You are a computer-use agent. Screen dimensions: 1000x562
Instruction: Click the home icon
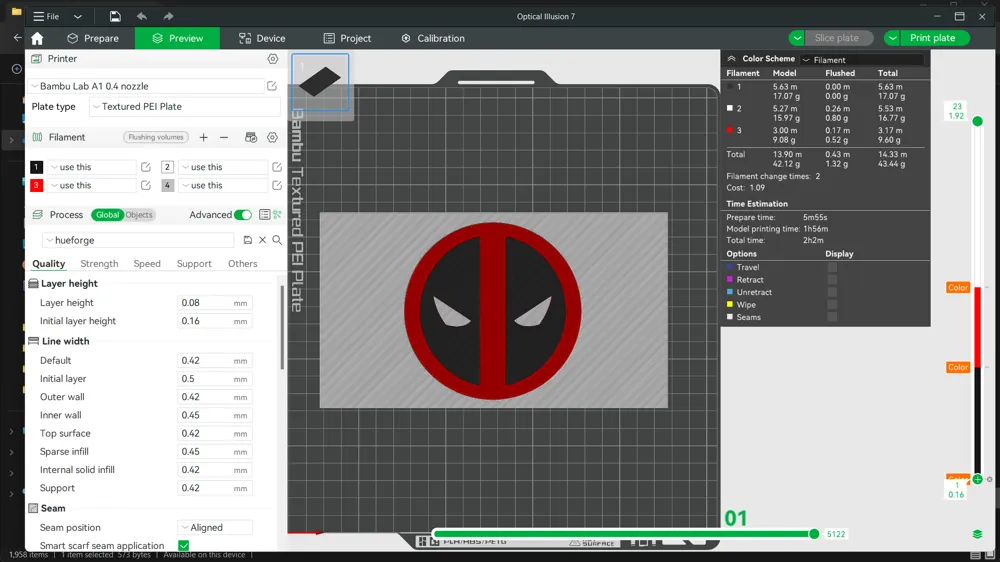pos(37,38)
